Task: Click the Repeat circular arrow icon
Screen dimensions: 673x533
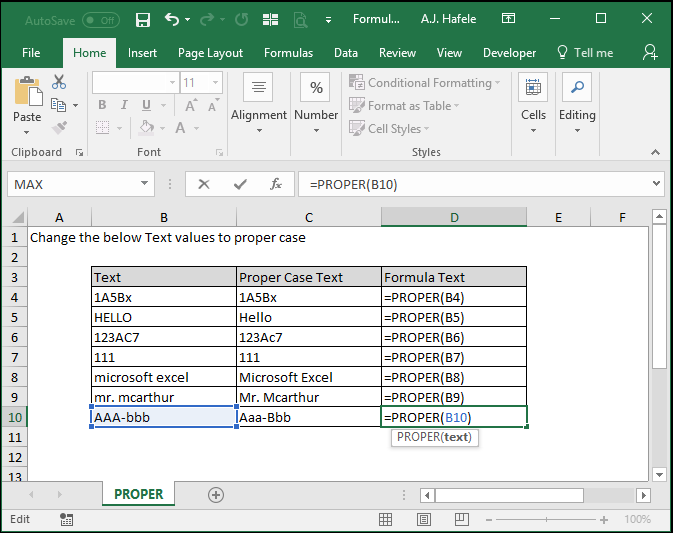Action: coord(242,19)
